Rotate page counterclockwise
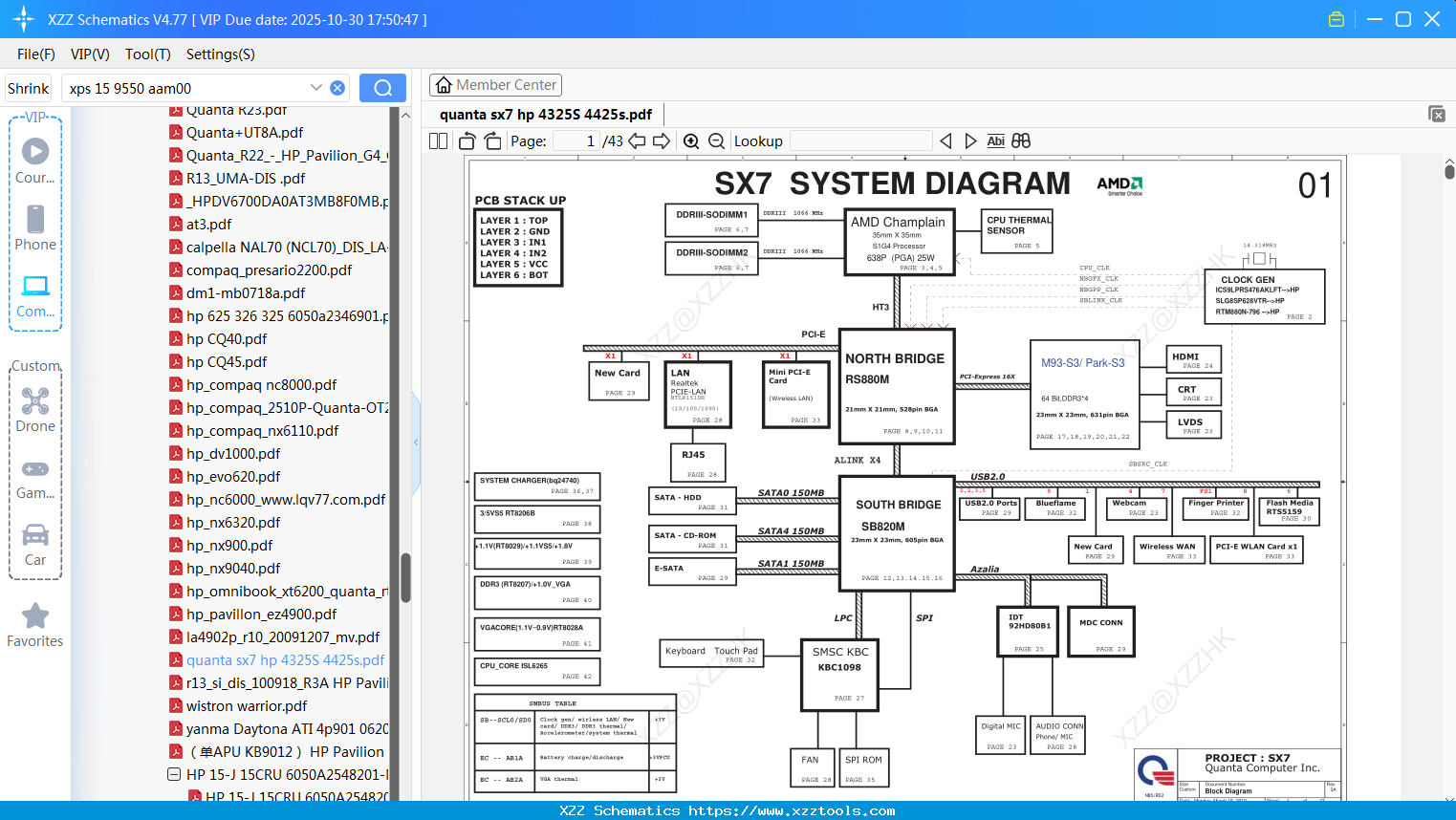Image resolution: width=1456 pixels, height=820 pixels. tap(467, 140)
